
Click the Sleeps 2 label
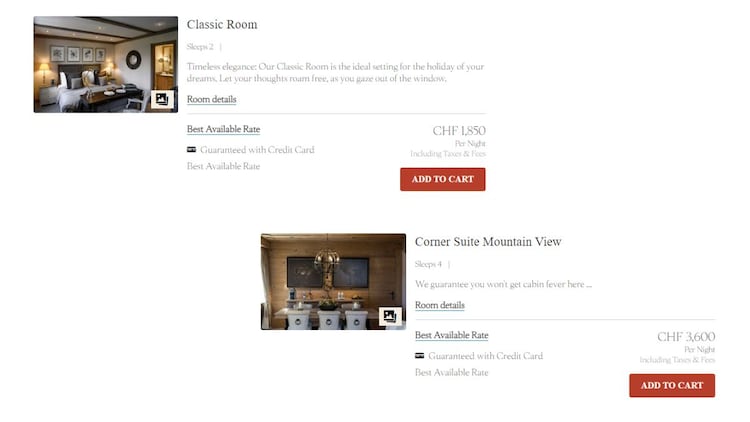click(x=200, y=47)
